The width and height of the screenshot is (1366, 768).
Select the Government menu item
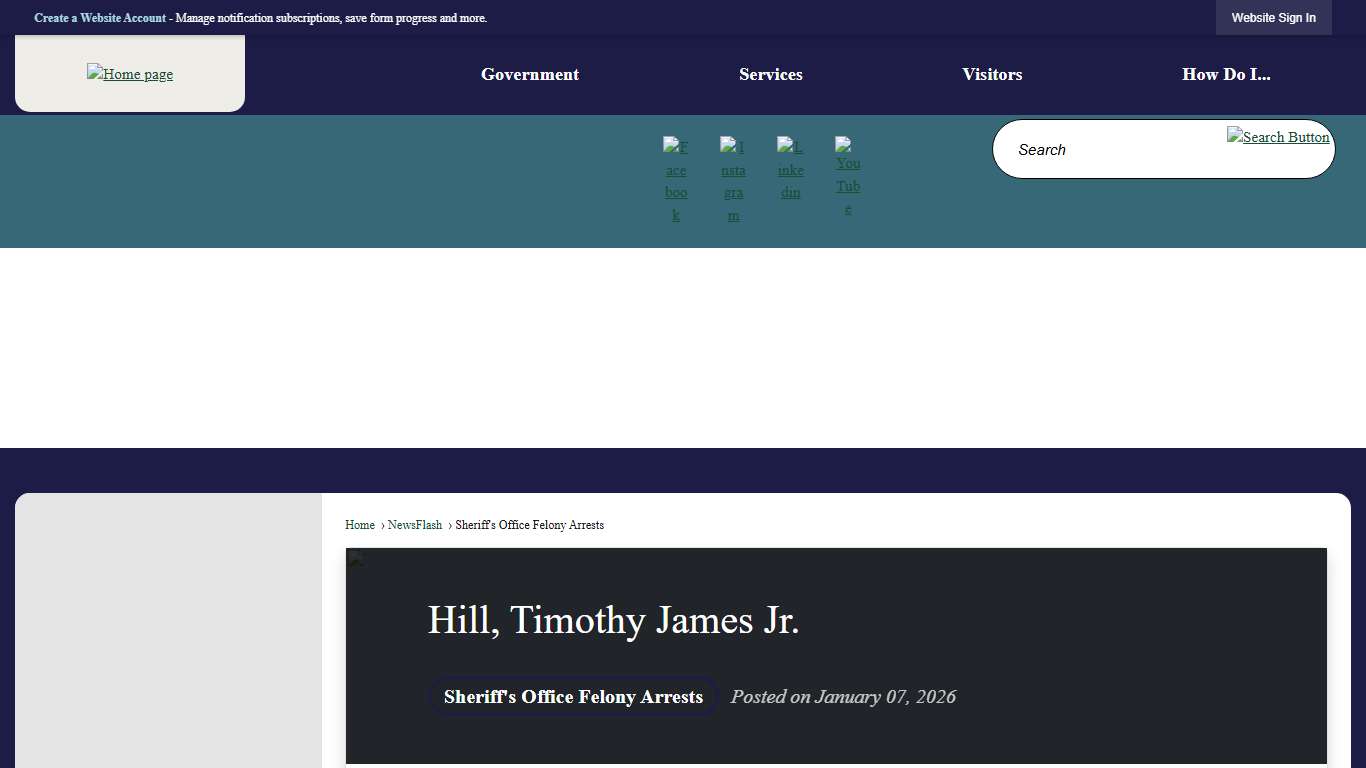click(529, 74)
